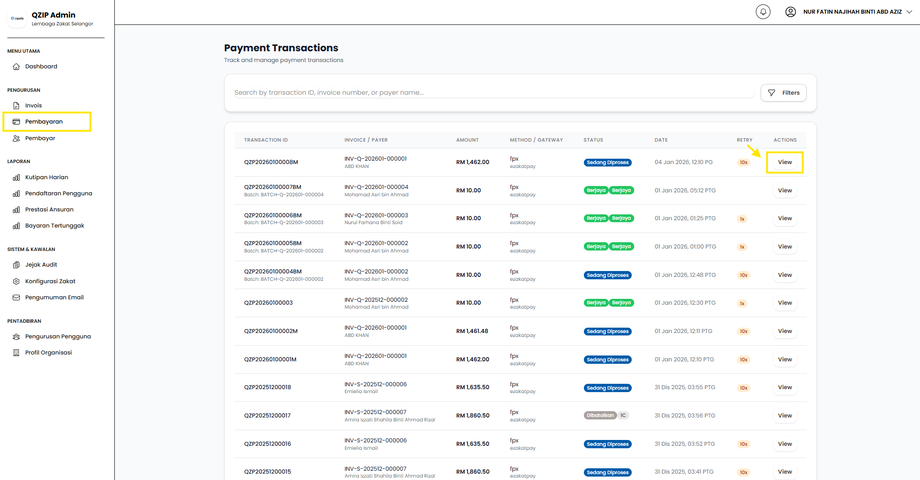Click the QZIP Admin logo
920x480 pixels.
click(17, 19)
